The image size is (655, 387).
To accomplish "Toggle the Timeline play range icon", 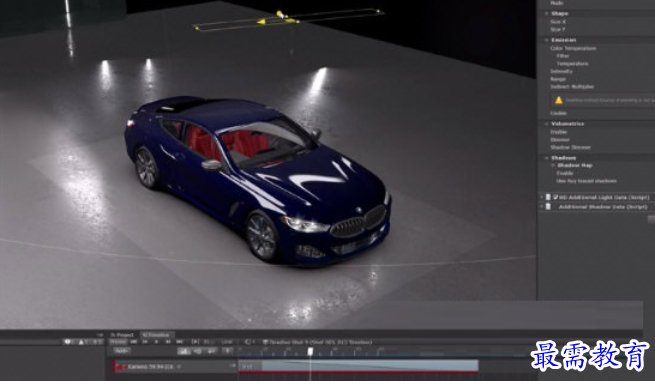I will pos(195,342).
